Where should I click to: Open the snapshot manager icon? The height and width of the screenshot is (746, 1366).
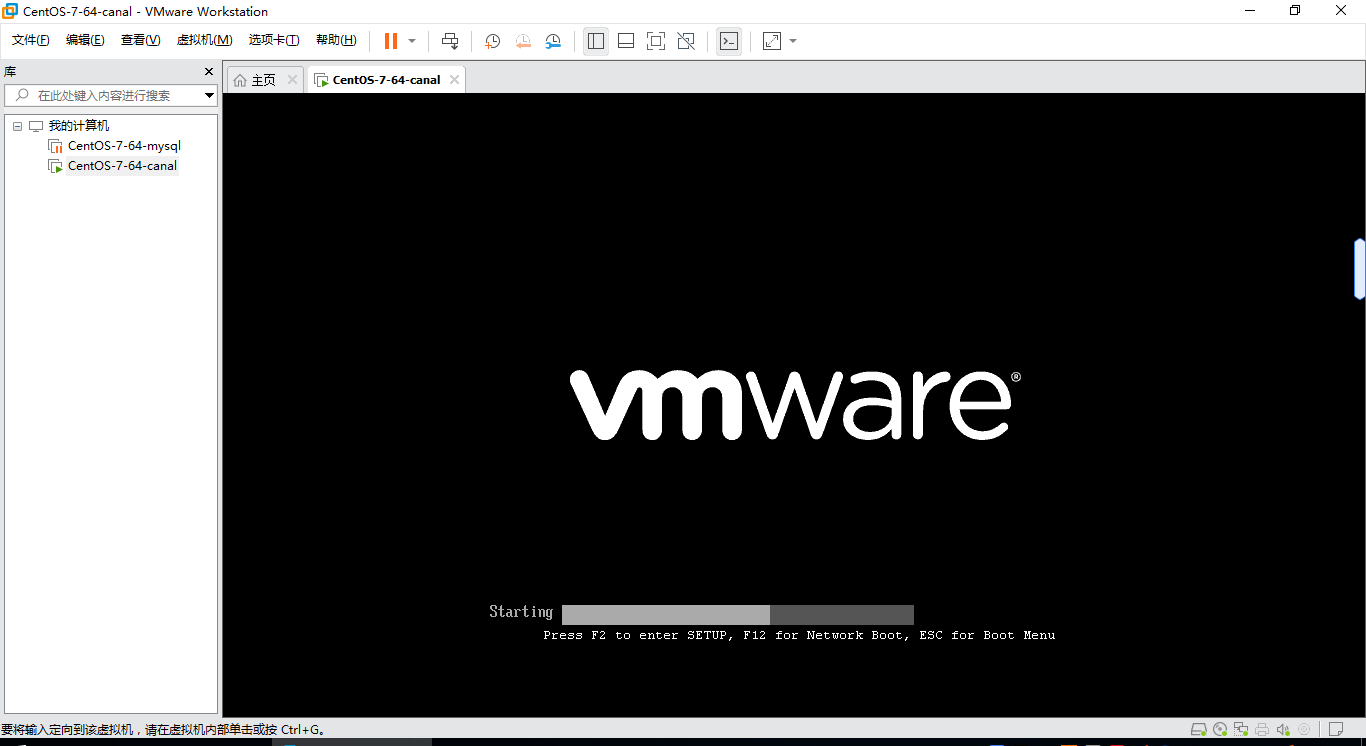point(553,41)
